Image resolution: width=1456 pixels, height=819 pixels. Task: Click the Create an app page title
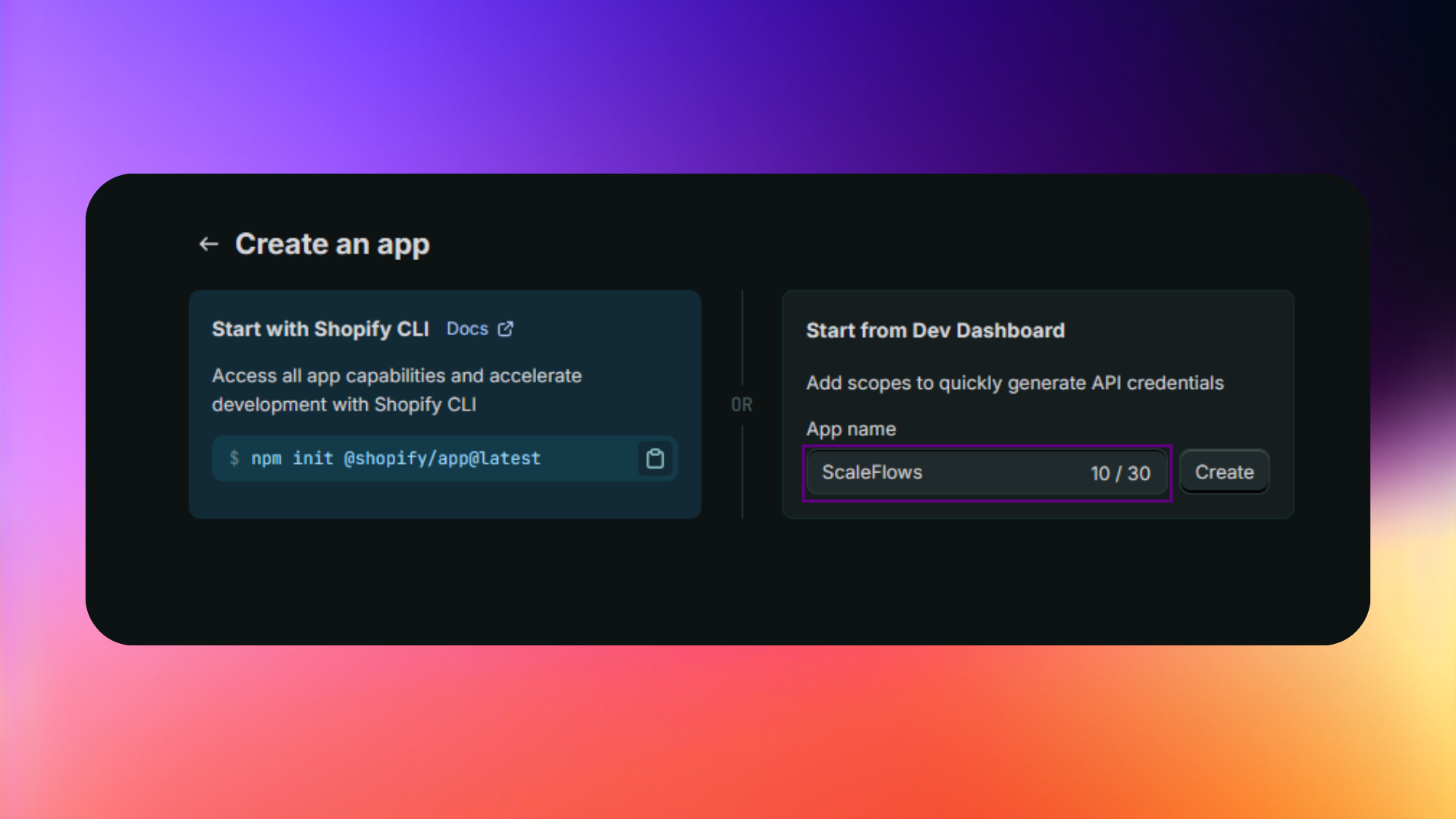coord(332,244)
